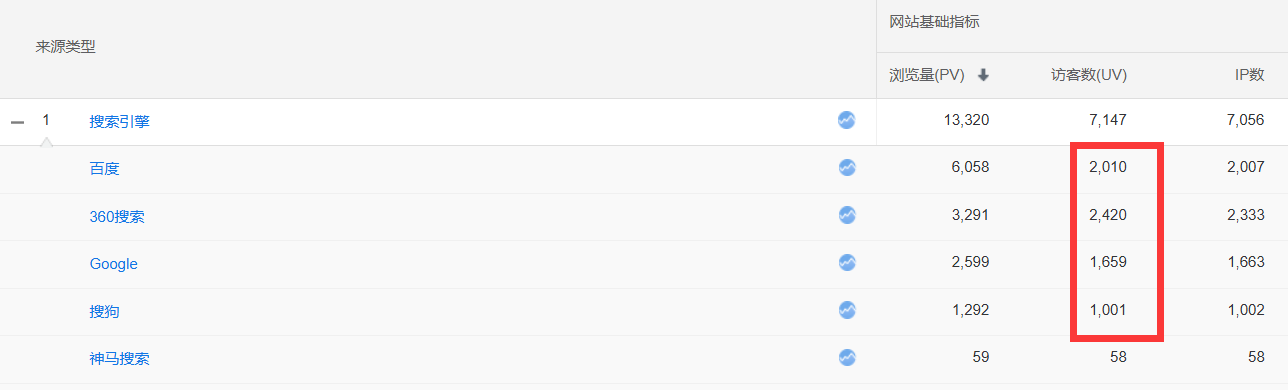Open trend chart icon for 搜狗 row

847,310
